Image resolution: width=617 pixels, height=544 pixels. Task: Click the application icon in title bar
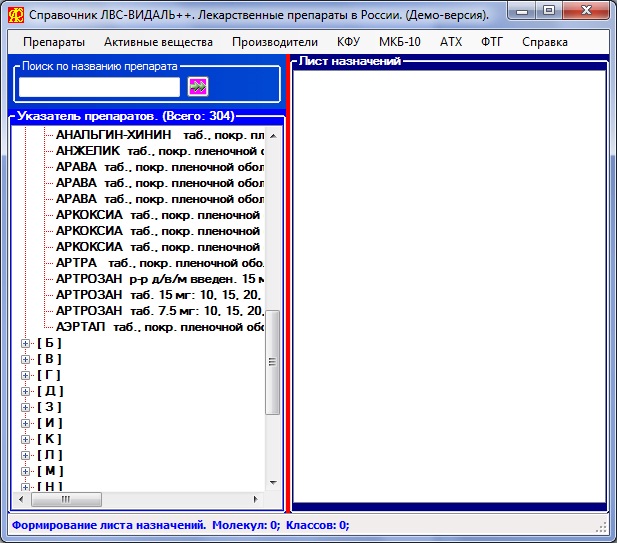(x=15, y=15)
